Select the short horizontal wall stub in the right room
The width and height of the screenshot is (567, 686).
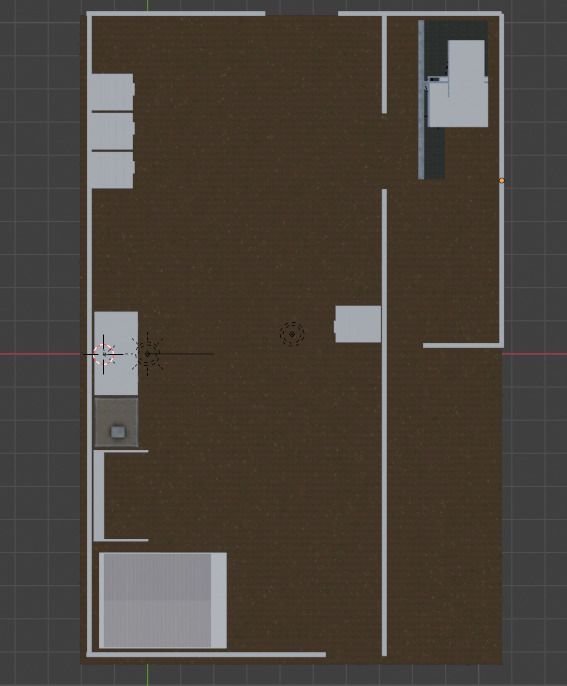[462, 346]
